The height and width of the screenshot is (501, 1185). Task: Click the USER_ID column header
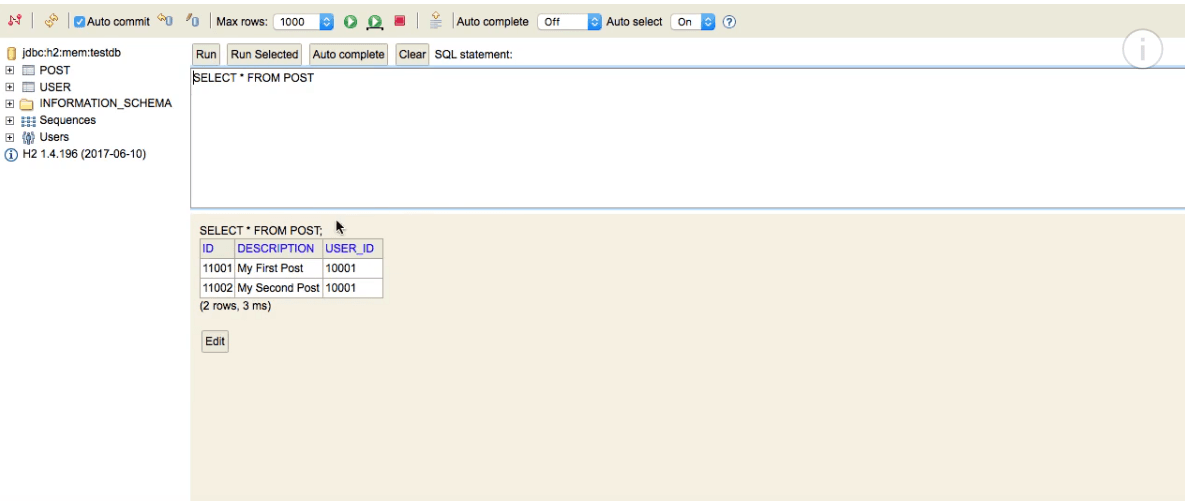click(x=352, y=249)
